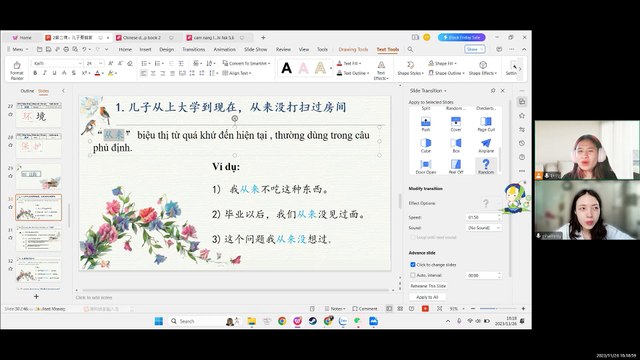
Task: Expand the Shape Outline dropdown
Action: pos(463,73)
